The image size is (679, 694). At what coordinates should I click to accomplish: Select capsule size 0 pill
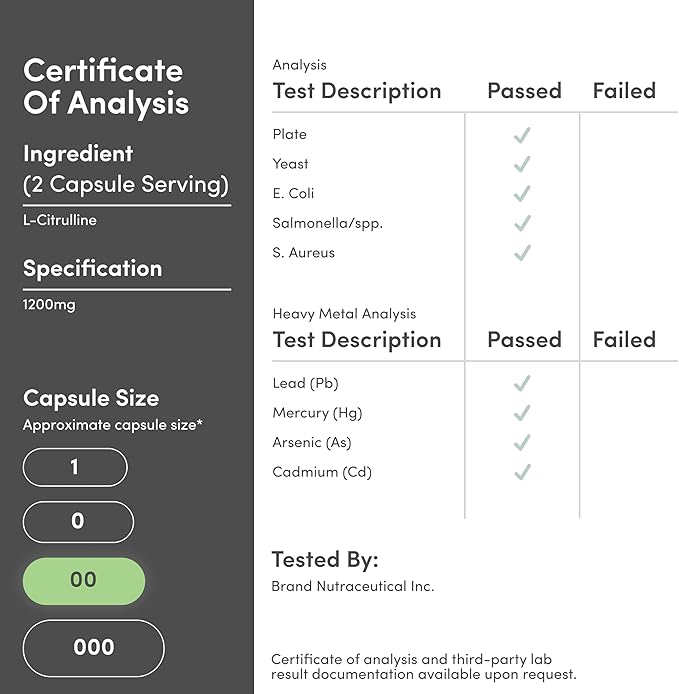tap(78, 522)
